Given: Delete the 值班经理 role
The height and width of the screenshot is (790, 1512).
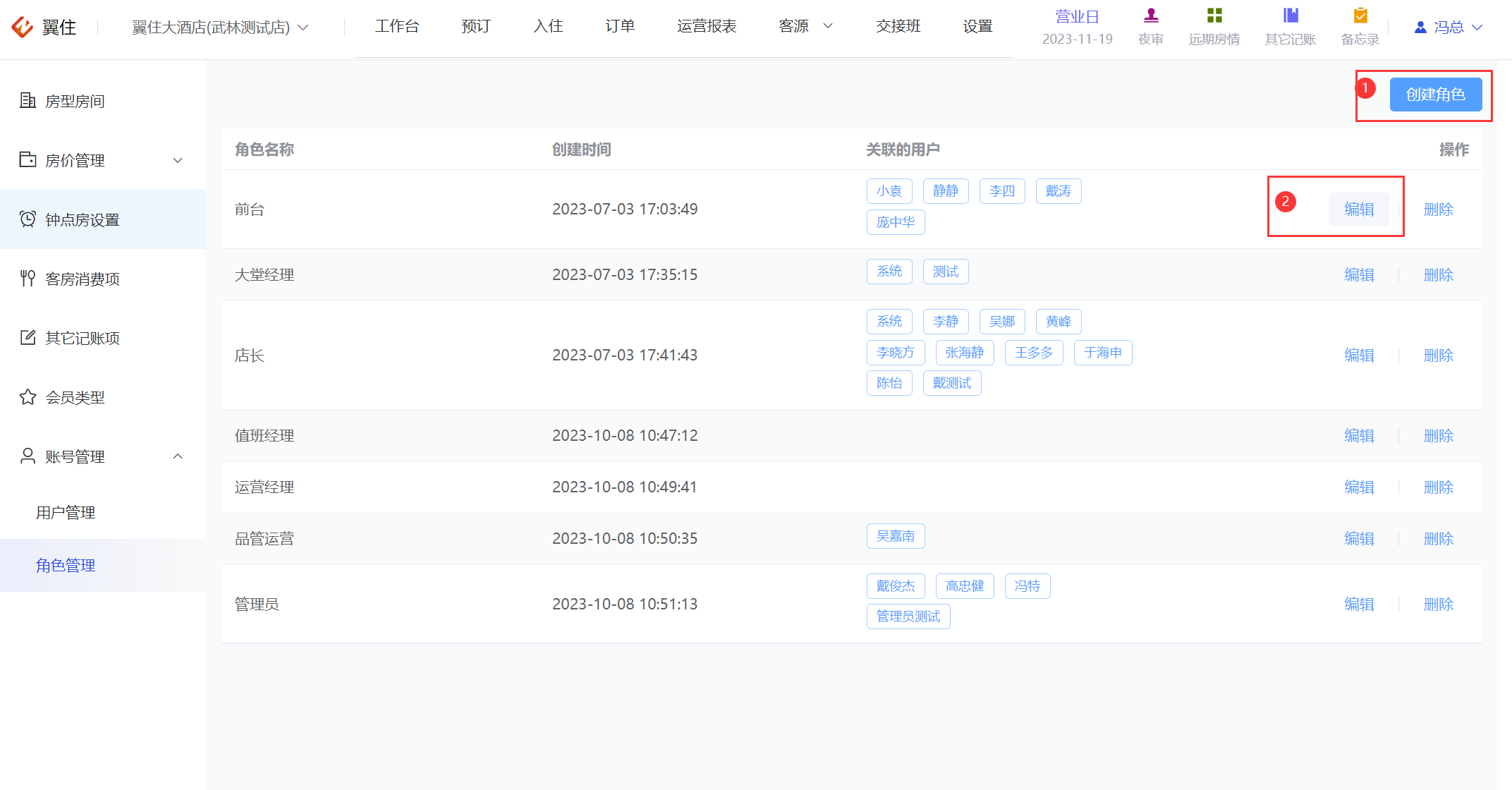Looking at the screenshot, I should click(1439, 436).
